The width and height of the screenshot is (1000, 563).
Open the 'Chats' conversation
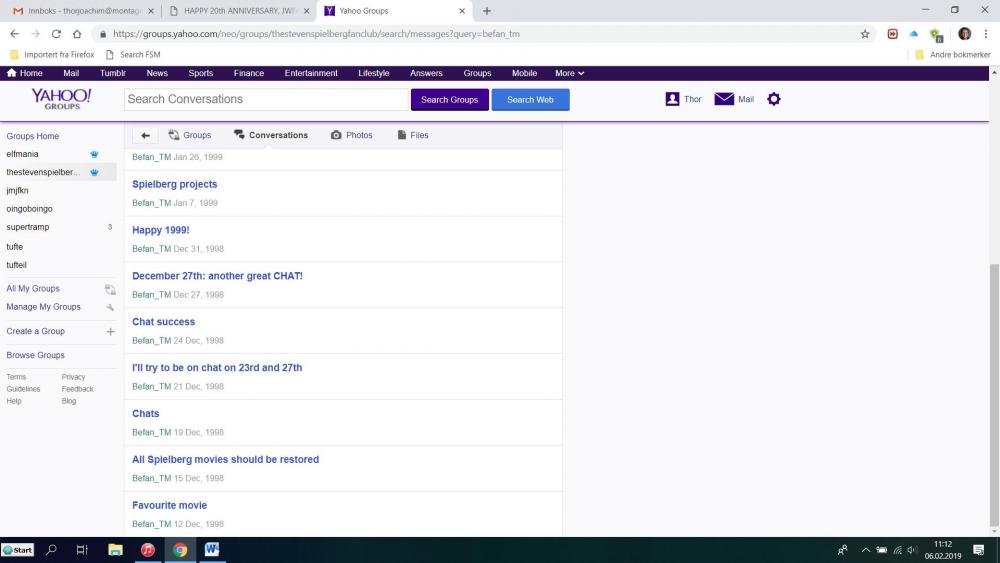145,414
